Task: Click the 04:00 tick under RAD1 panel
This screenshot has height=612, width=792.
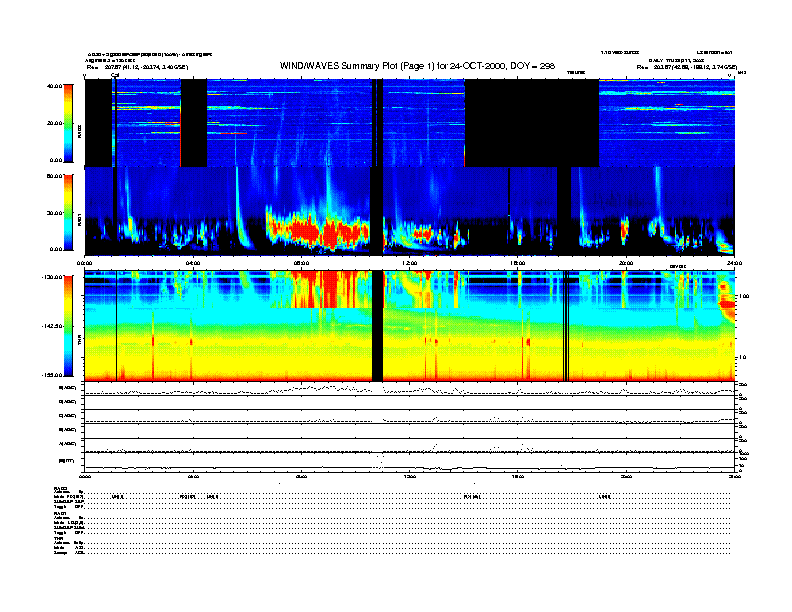Action: (x=193, y=263)
